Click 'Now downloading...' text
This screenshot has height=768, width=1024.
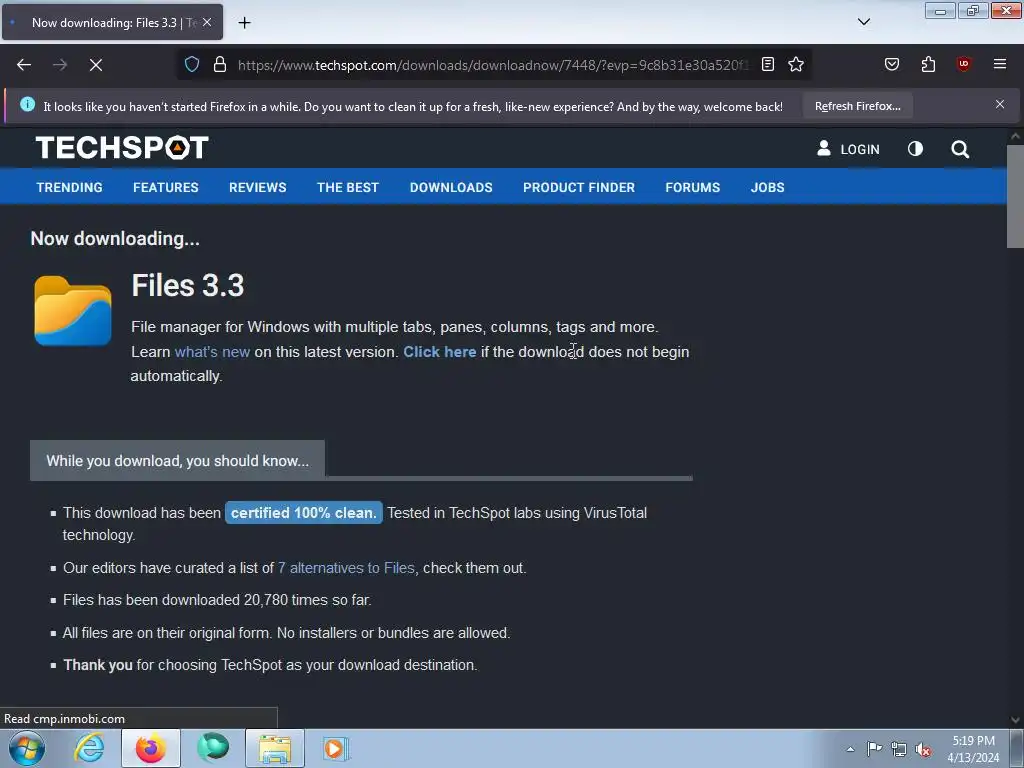click(115, 238)
